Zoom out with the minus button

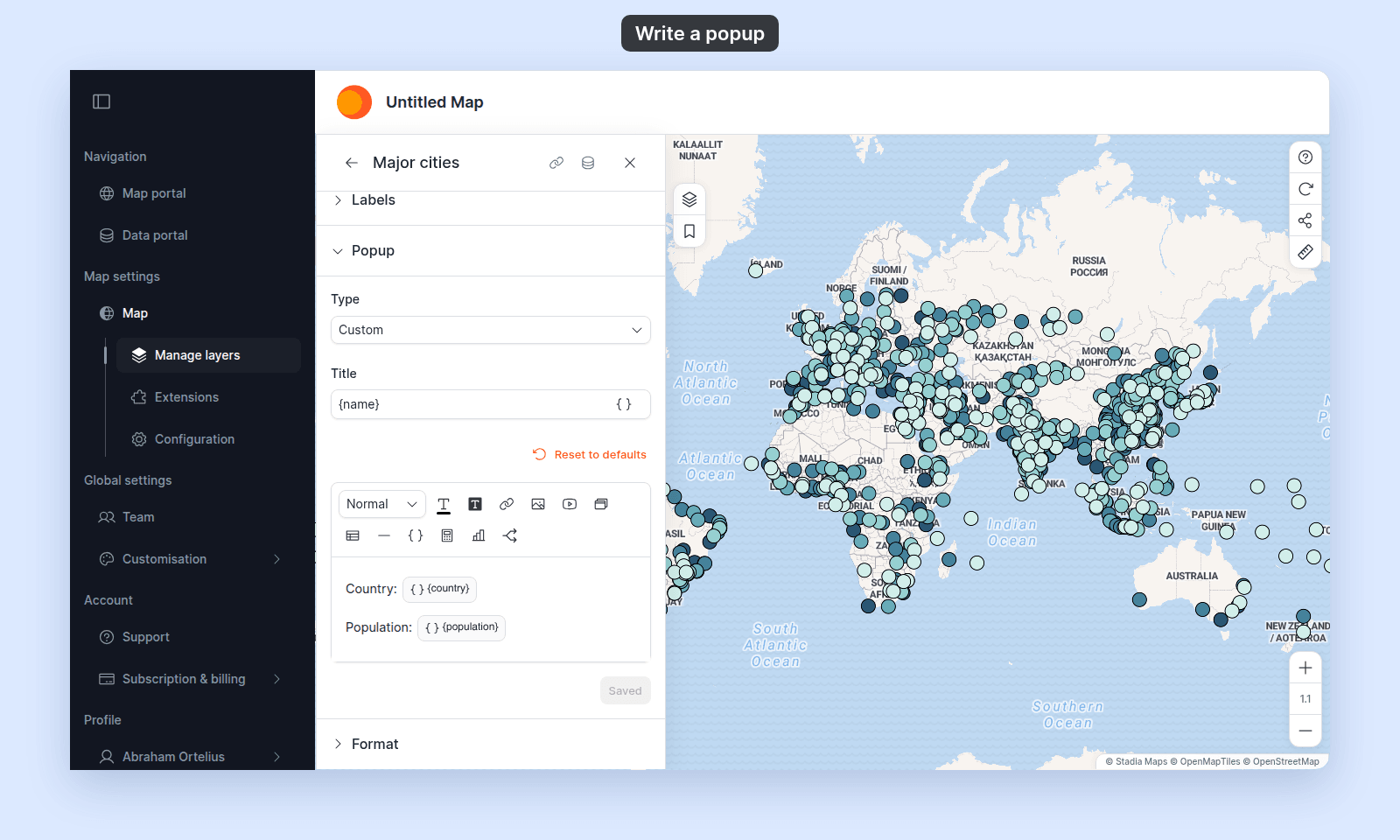[1305, 731]
